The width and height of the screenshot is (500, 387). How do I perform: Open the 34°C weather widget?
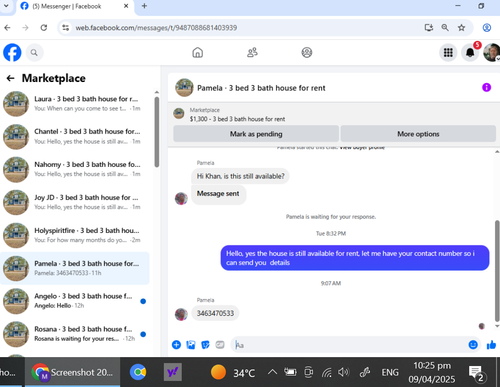[x=233, y=372]
